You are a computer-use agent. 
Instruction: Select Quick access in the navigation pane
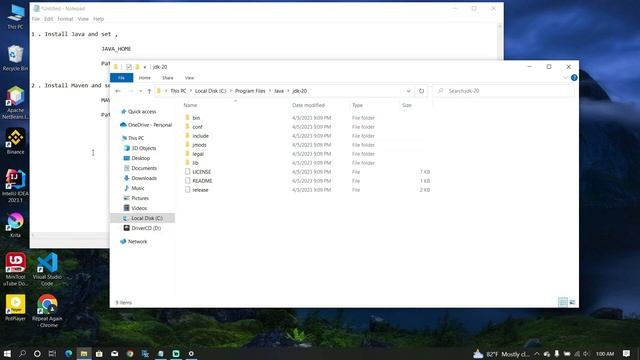pyautogui.click(x=142, y=111)
